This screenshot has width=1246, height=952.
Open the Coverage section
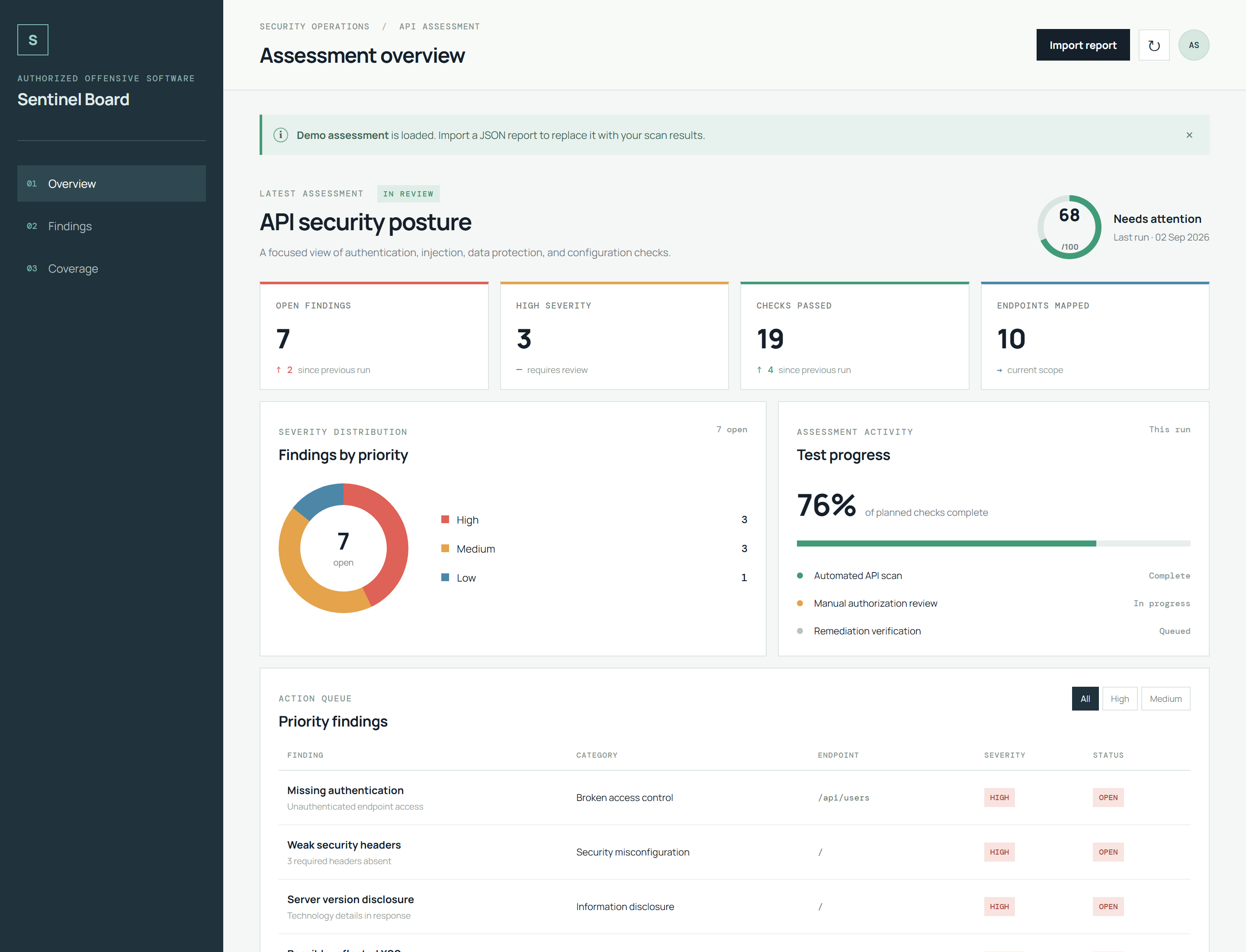pyautogui.click(x=112, y=269)
